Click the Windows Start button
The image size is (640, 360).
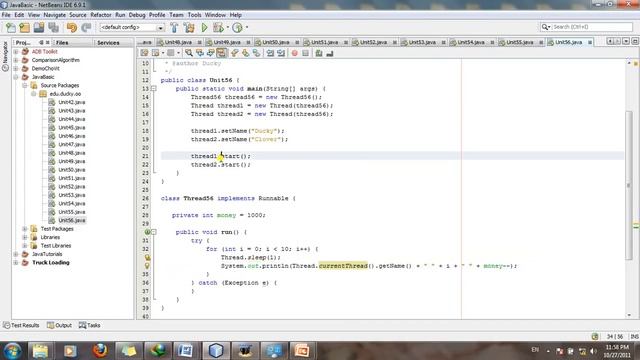pos(12,351)
